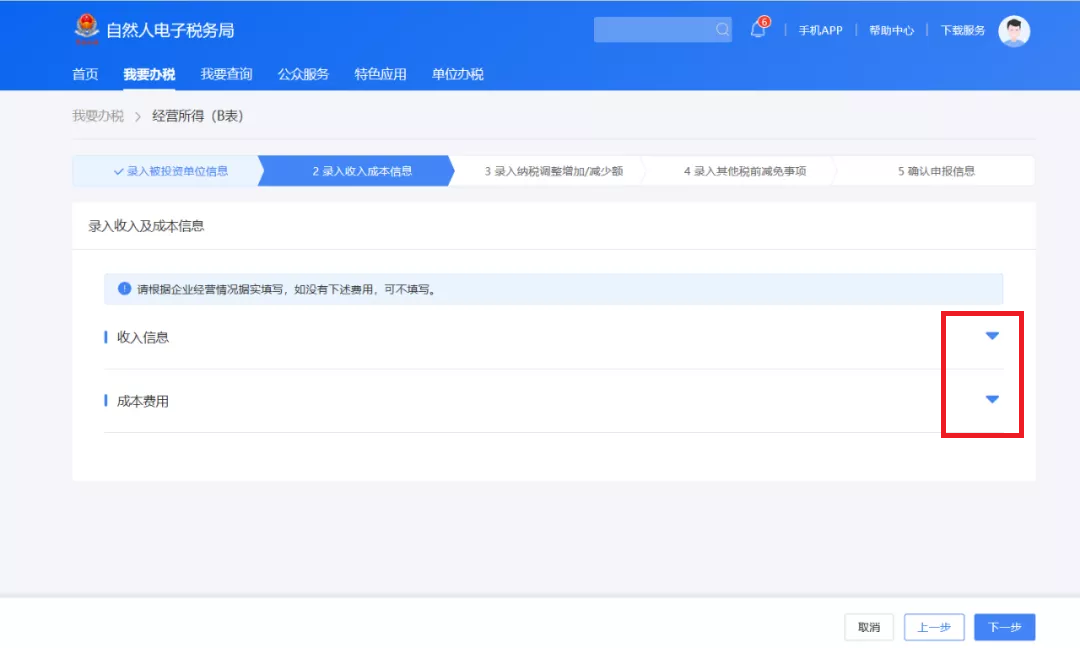Select the 我要办税 navigation tab
Screen dimensions: 1080x648
149,74
